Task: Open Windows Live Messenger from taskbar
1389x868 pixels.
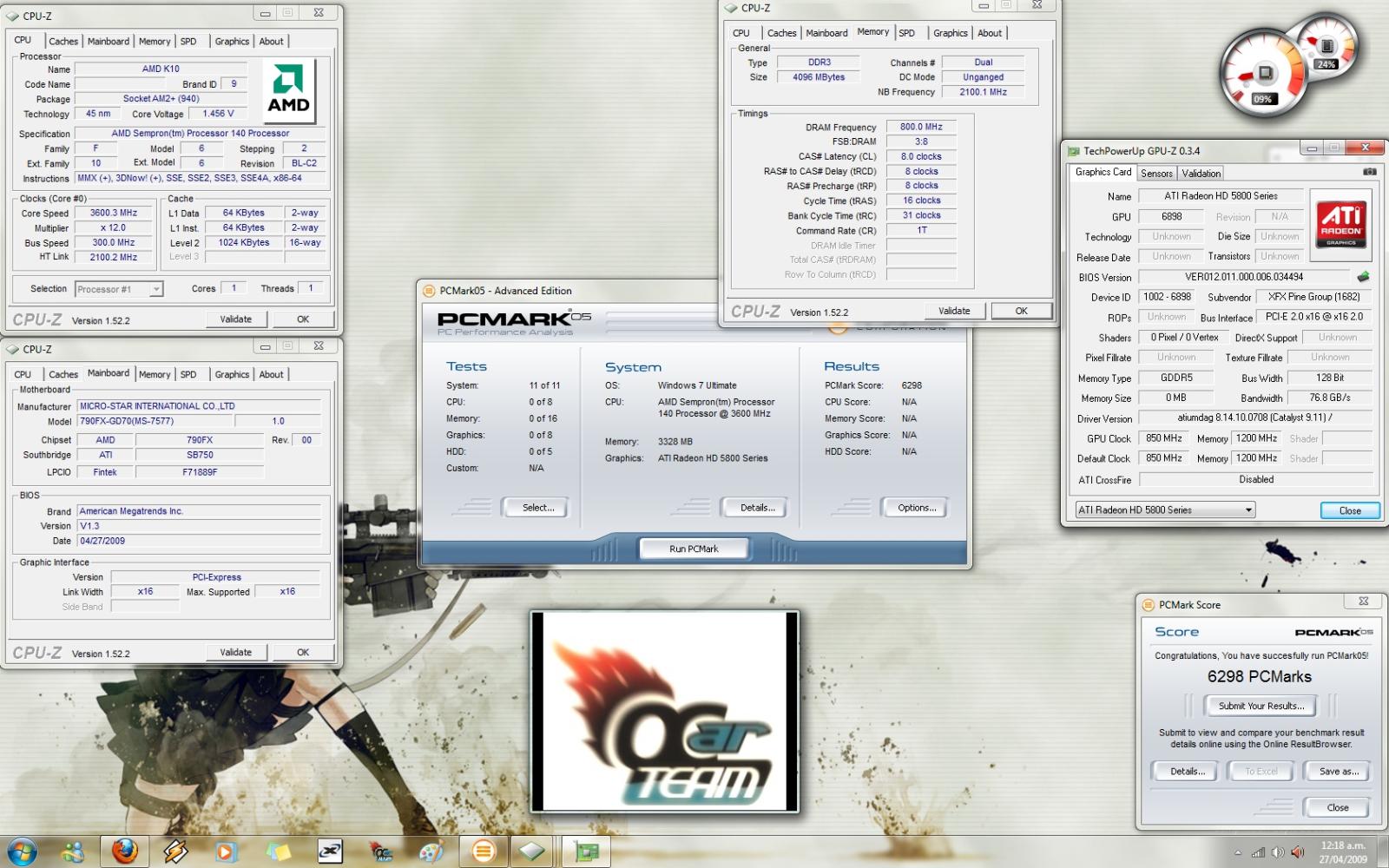Action: point(72,852)
